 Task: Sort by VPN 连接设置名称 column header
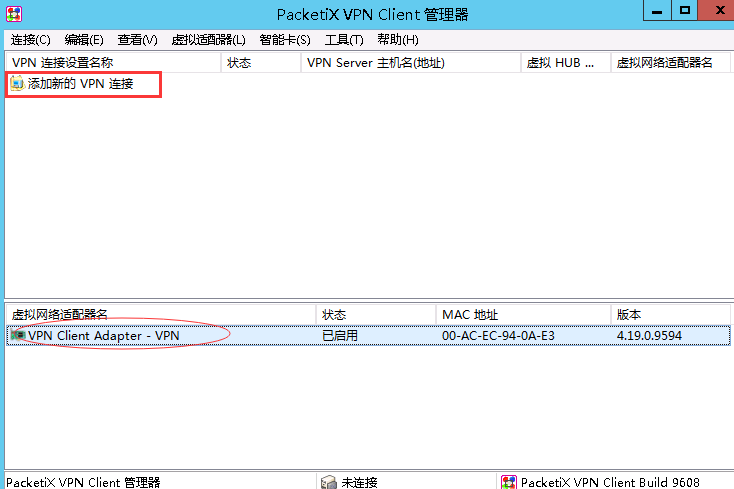point(113,63)
